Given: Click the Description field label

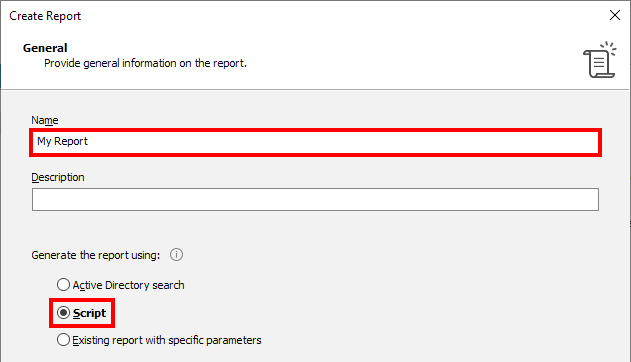Looking at the screenshot, I should click(58, 177).
